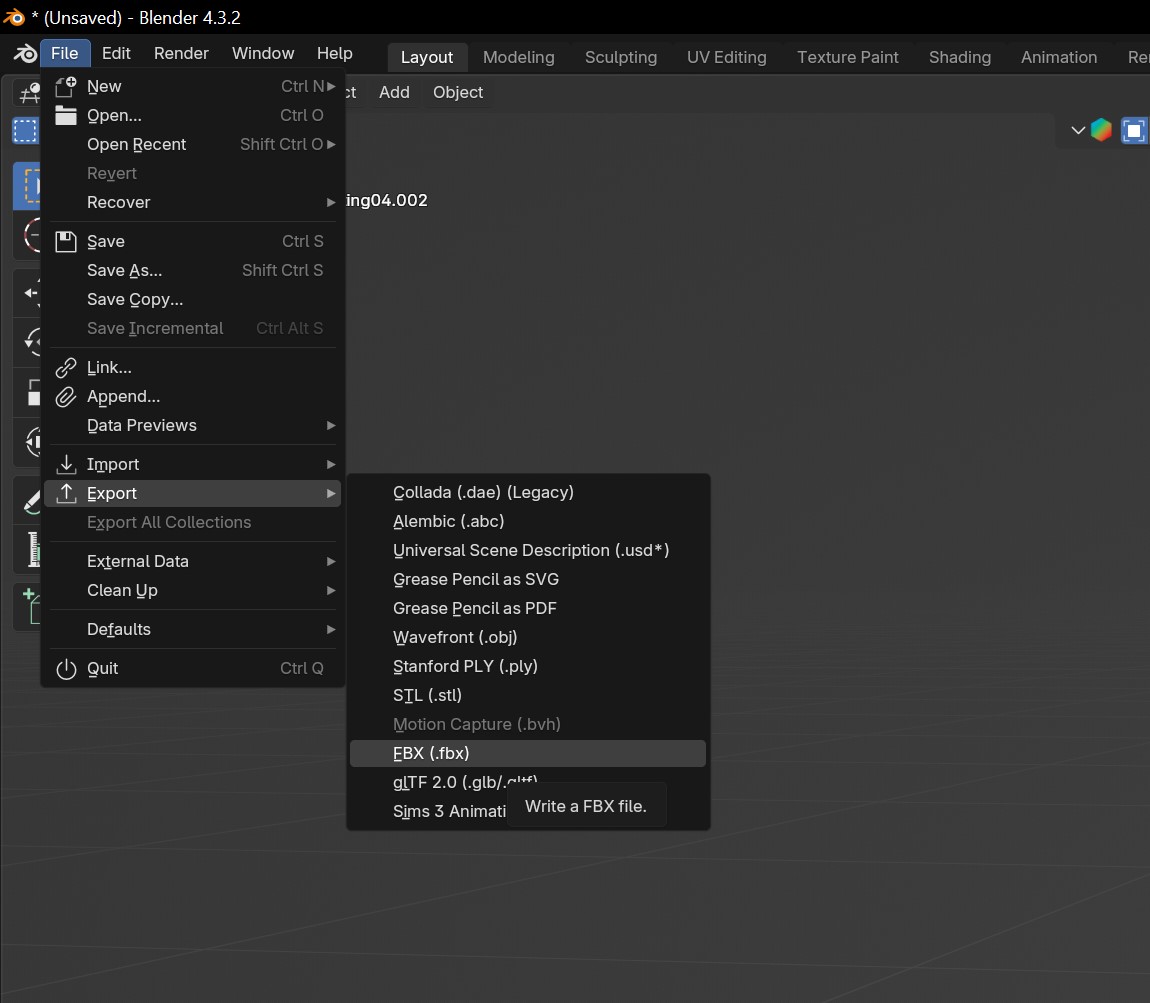Expand the Import submenu

tap(192, 464)
